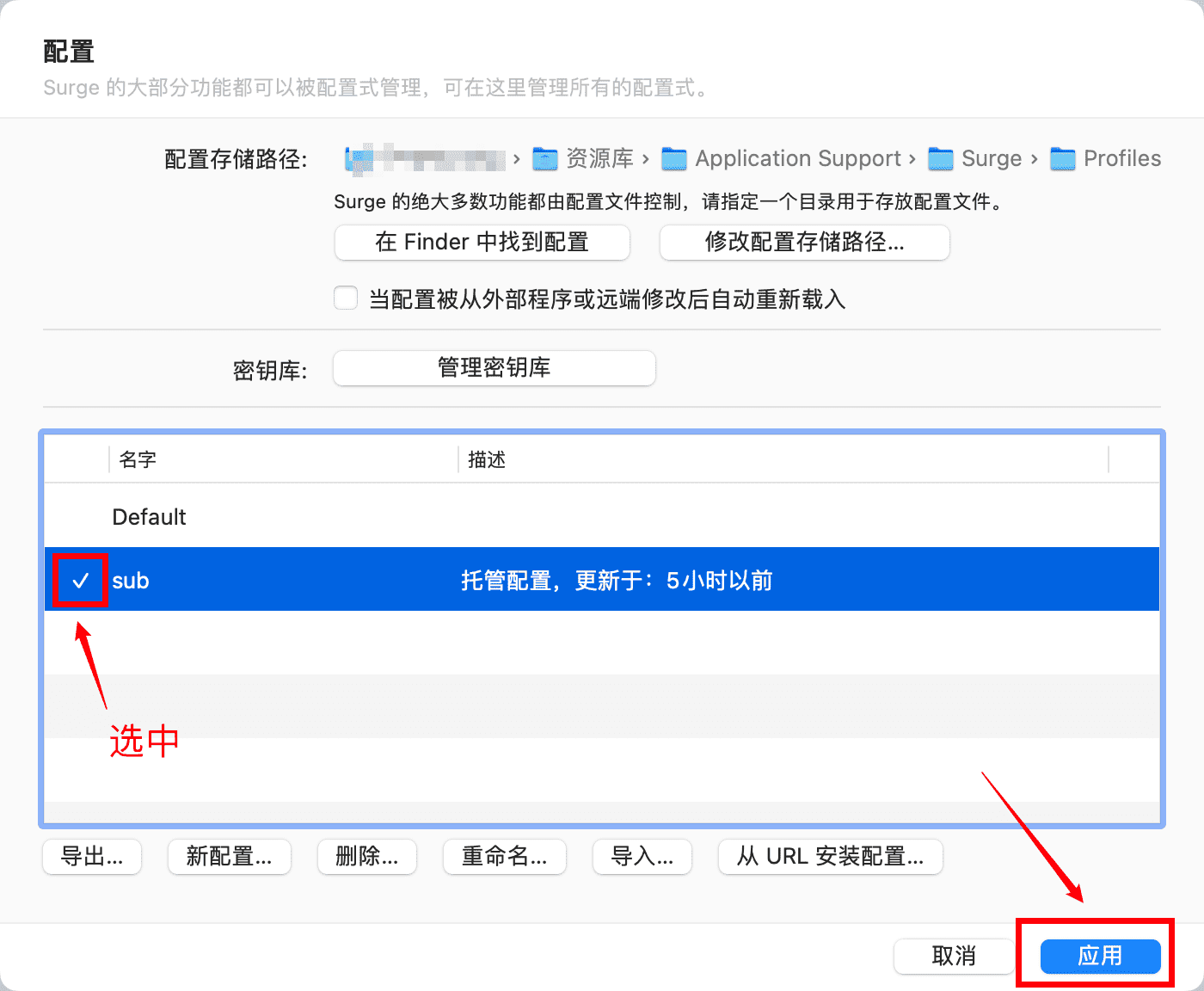1204x991 pixels.
Task: Toggle the checkmark beside sub profile
Action: [x=81, y=582]
